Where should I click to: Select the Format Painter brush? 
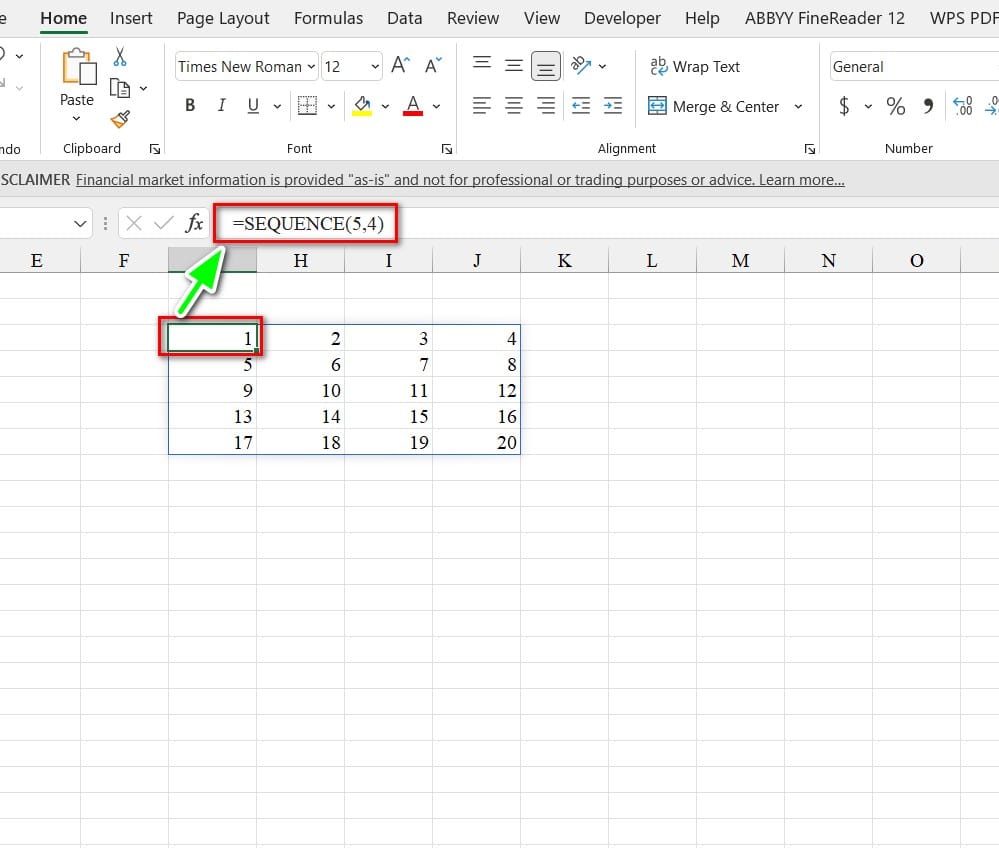tap(120, 119)
